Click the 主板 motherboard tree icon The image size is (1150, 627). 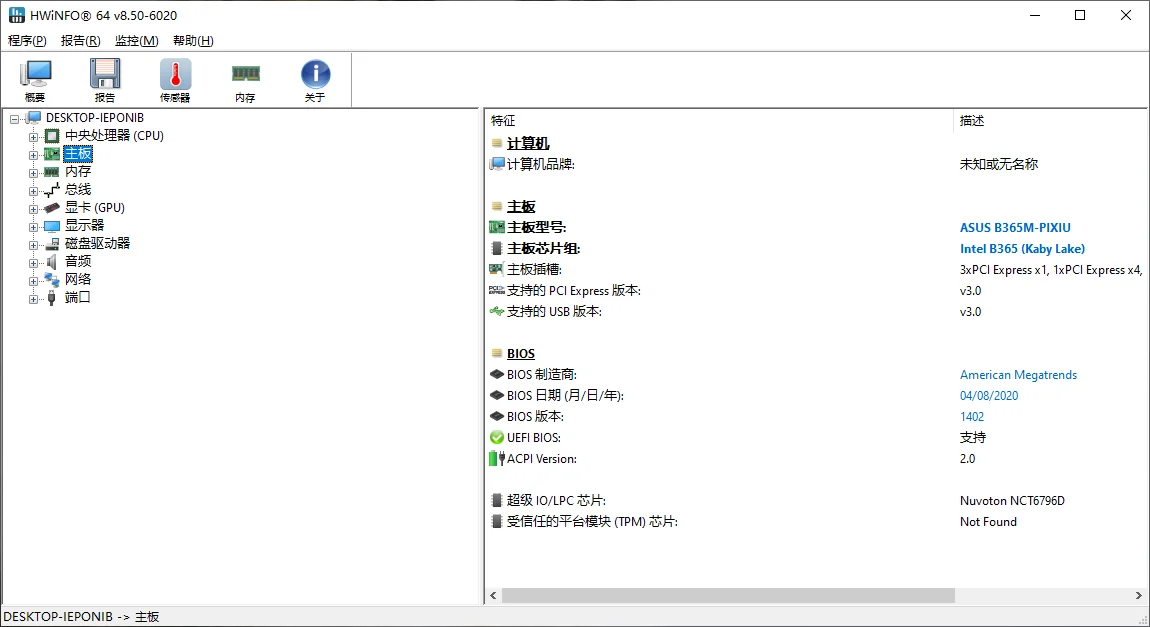pyautogui.click(x=52, y=154)
